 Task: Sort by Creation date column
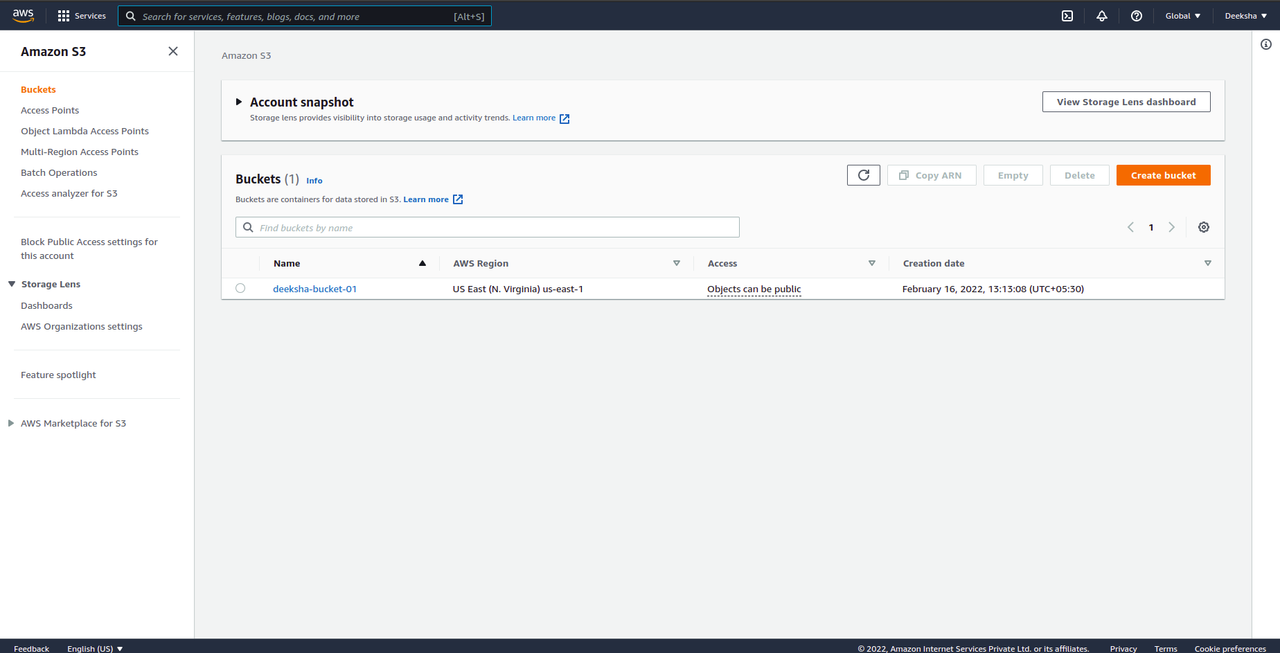coord(1056,263)
